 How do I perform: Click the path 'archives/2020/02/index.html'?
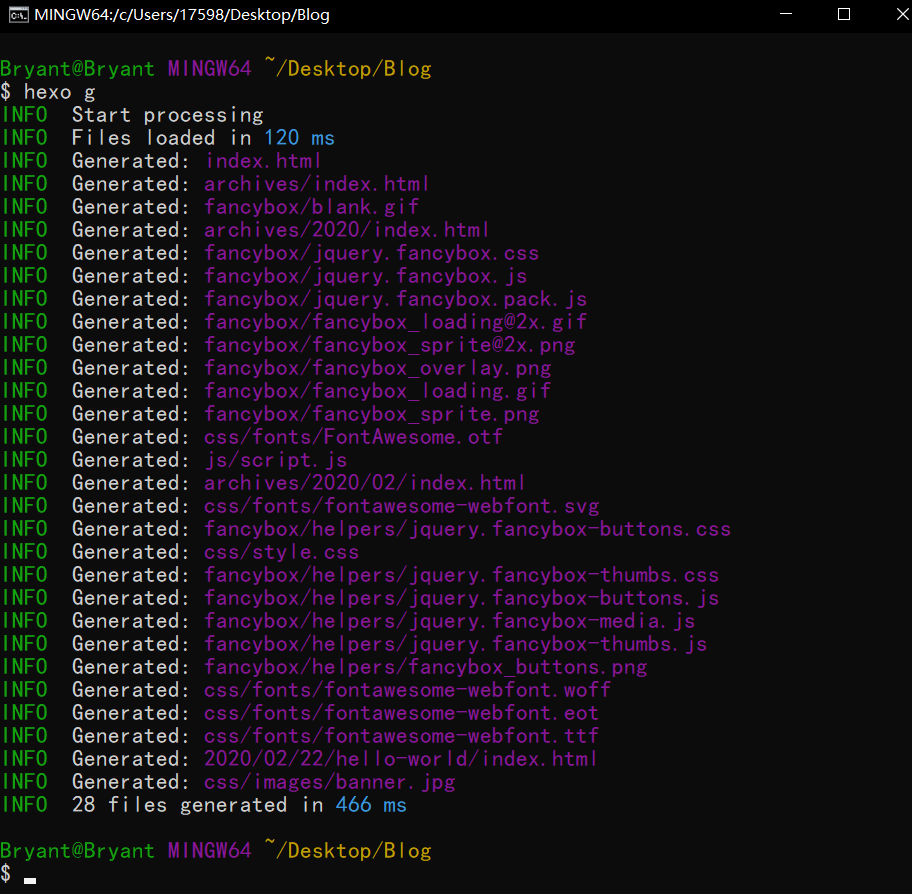(365, 483)
